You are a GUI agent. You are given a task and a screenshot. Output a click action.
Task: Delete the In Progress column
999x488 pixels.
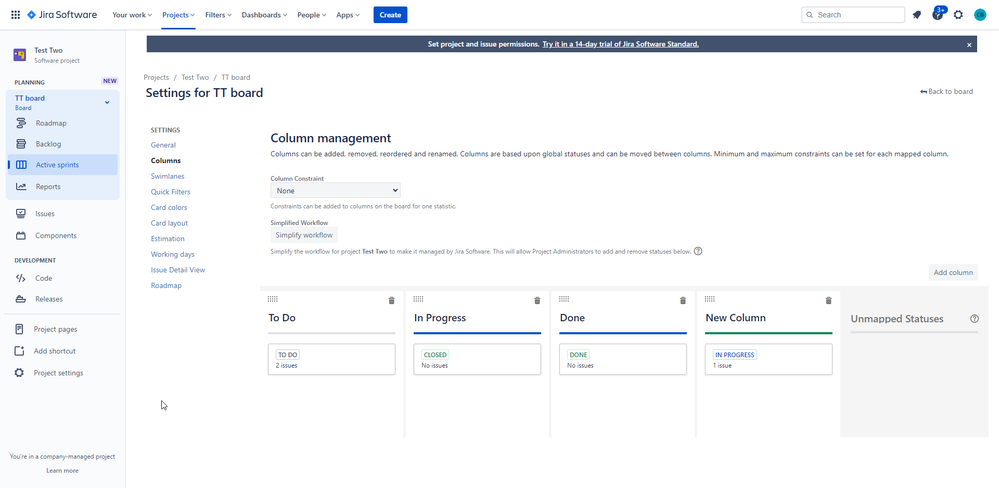tap(537, 301)
